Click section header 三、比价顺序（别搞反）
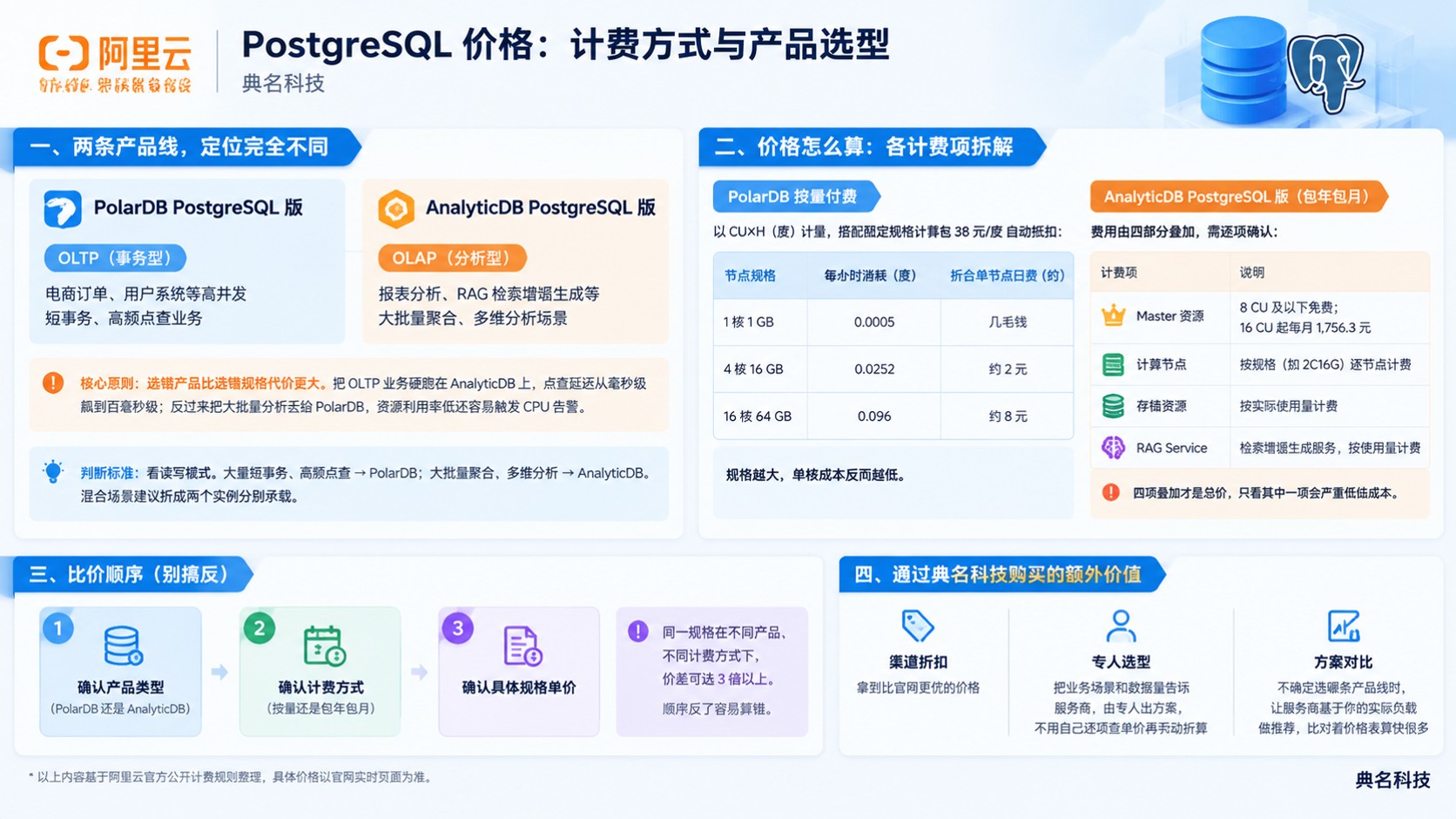The height and width of the screenshot is (819, 1456). [x=132, y=575]
